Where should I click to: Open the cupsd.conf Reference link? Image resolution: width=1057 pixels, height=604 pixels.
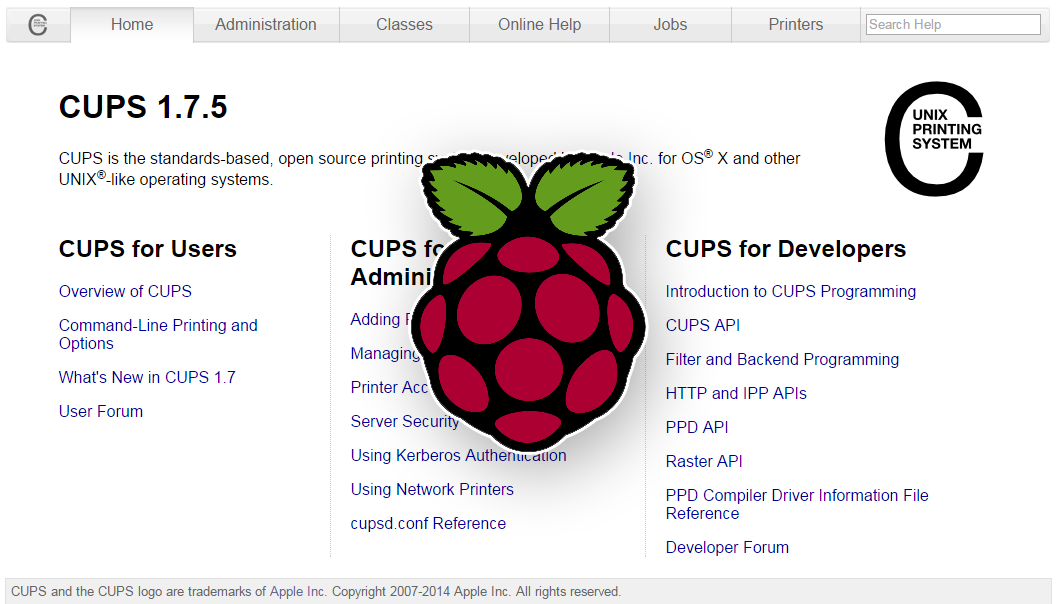point(428,524)
